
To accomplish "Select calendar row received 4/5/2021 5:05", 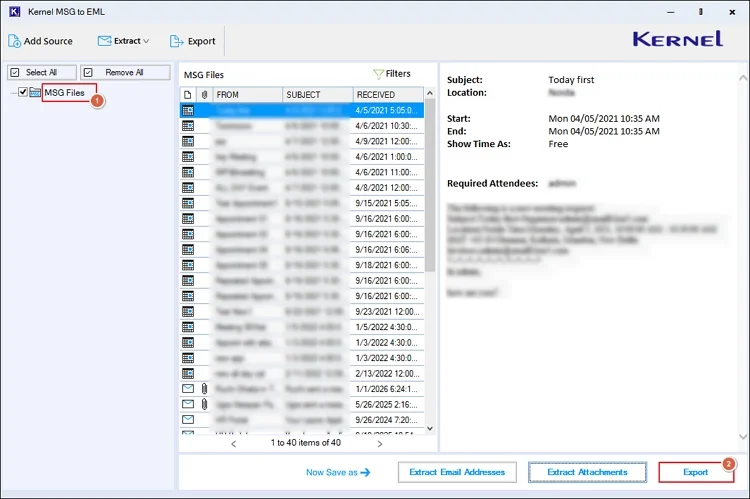I will point(302,110).
